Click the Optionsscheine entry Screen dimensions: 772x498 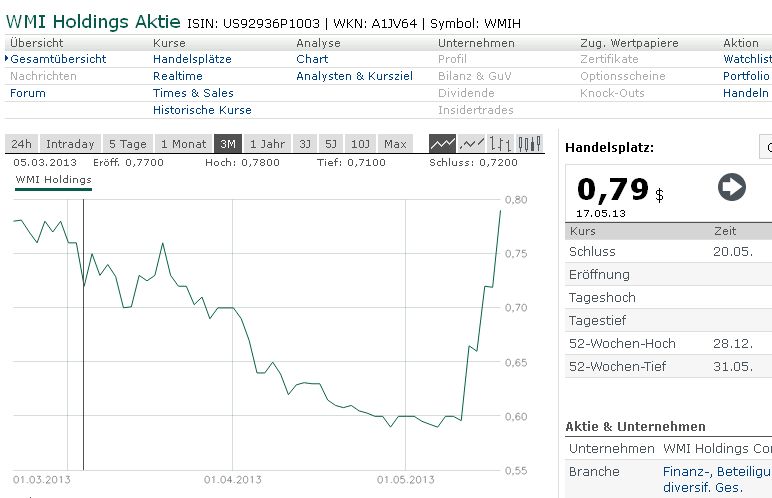pyautogui.click(x=622, y=76)
